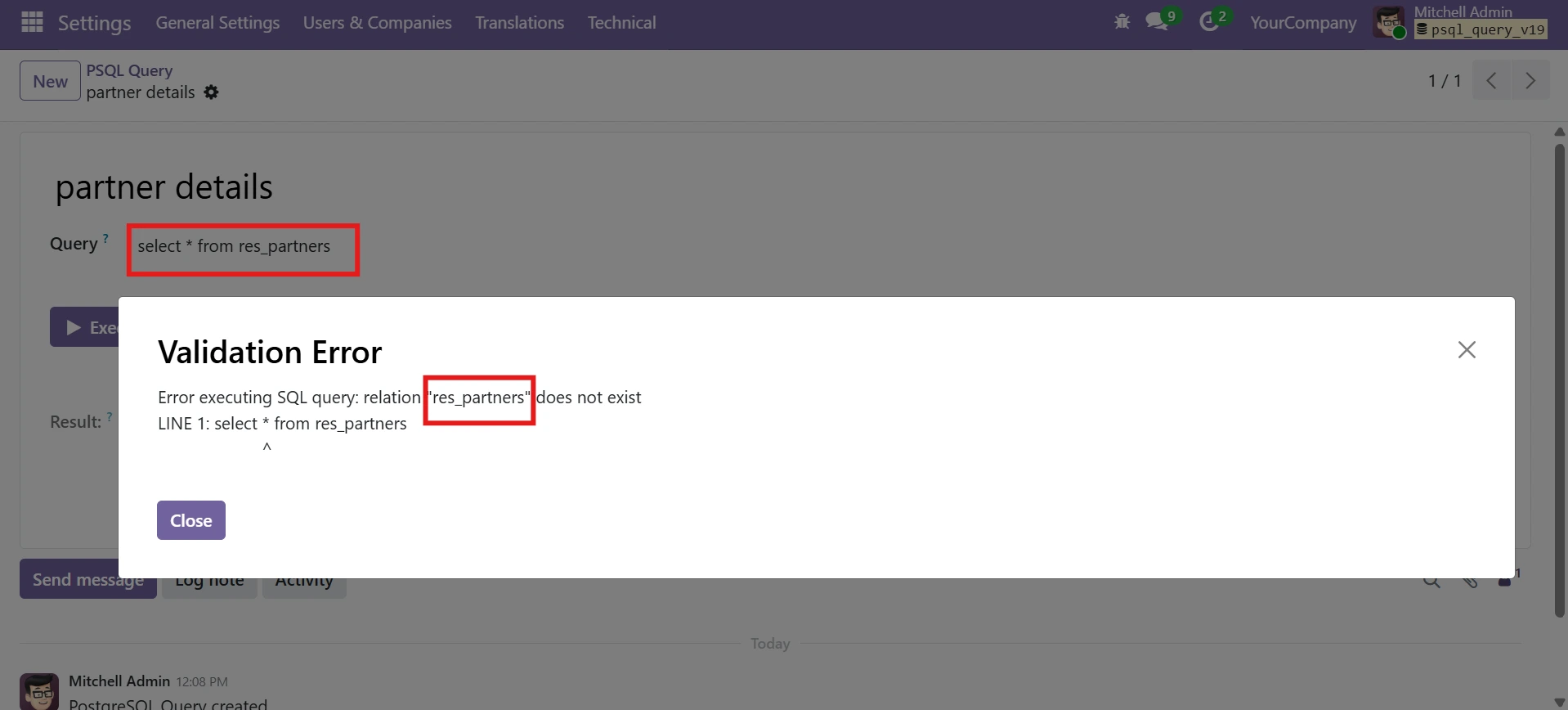Open Users & Companies menu
This screenshot has height=710, width=1568.
coord(377,23)
